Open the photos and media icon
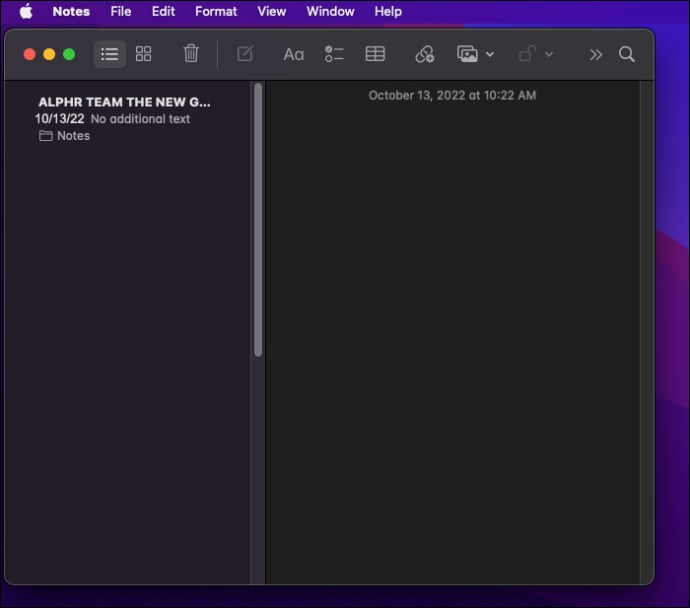The width and height of the screenshot is (690, 608). click(467, 54)
